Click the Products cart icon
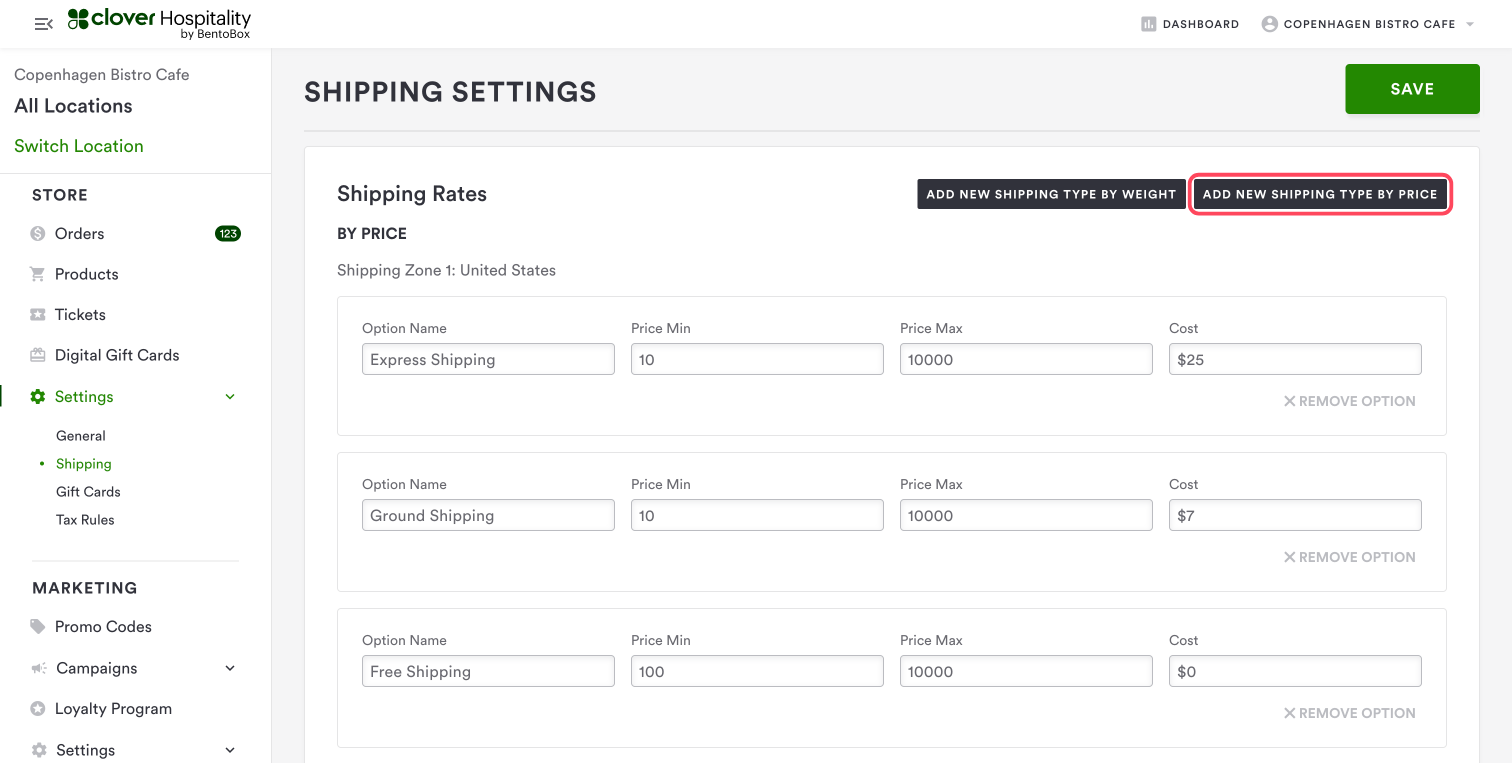 [38, 274]
